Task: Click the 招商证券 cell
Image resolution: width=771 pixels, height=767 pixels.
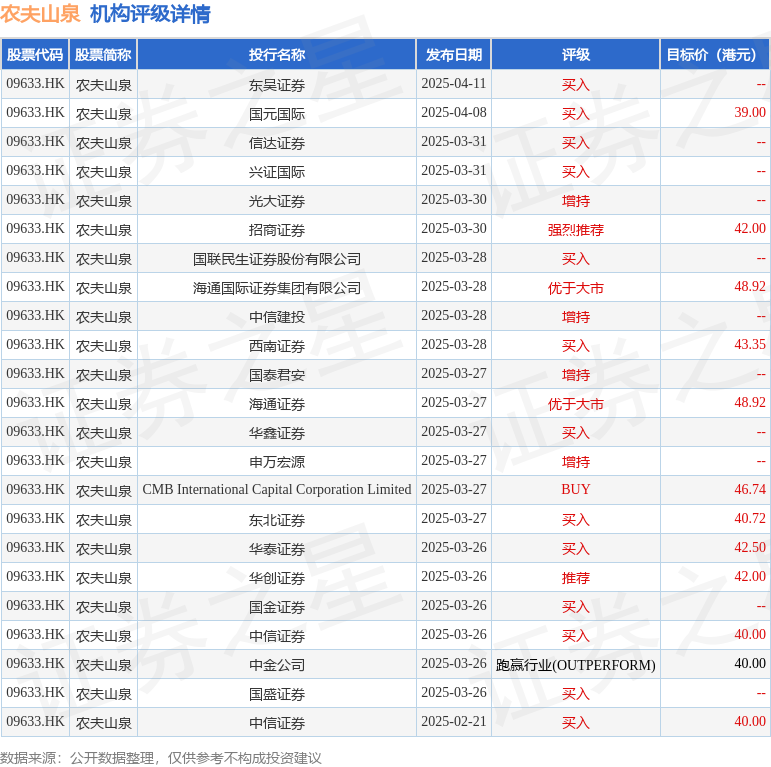Action: [x=277, y=230]
